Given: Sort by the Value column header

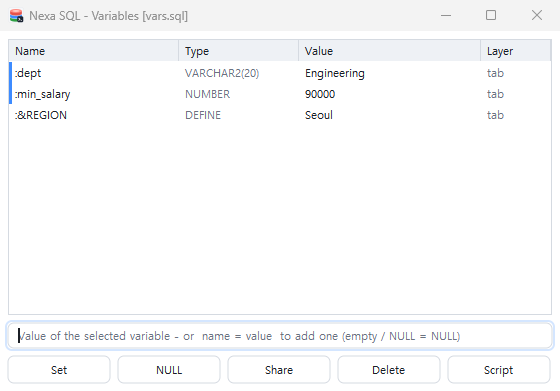Looking at the screenshot, I should pos(390,51).
